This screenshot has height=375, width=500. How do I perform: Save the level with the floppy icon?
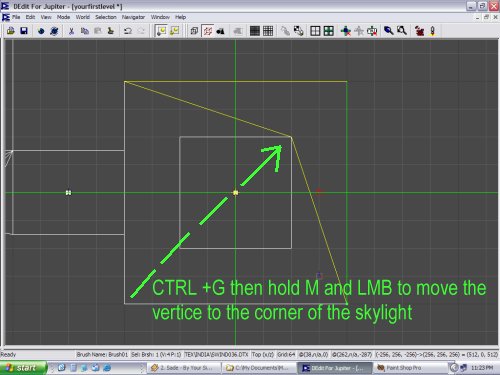(x=24, y=31)
